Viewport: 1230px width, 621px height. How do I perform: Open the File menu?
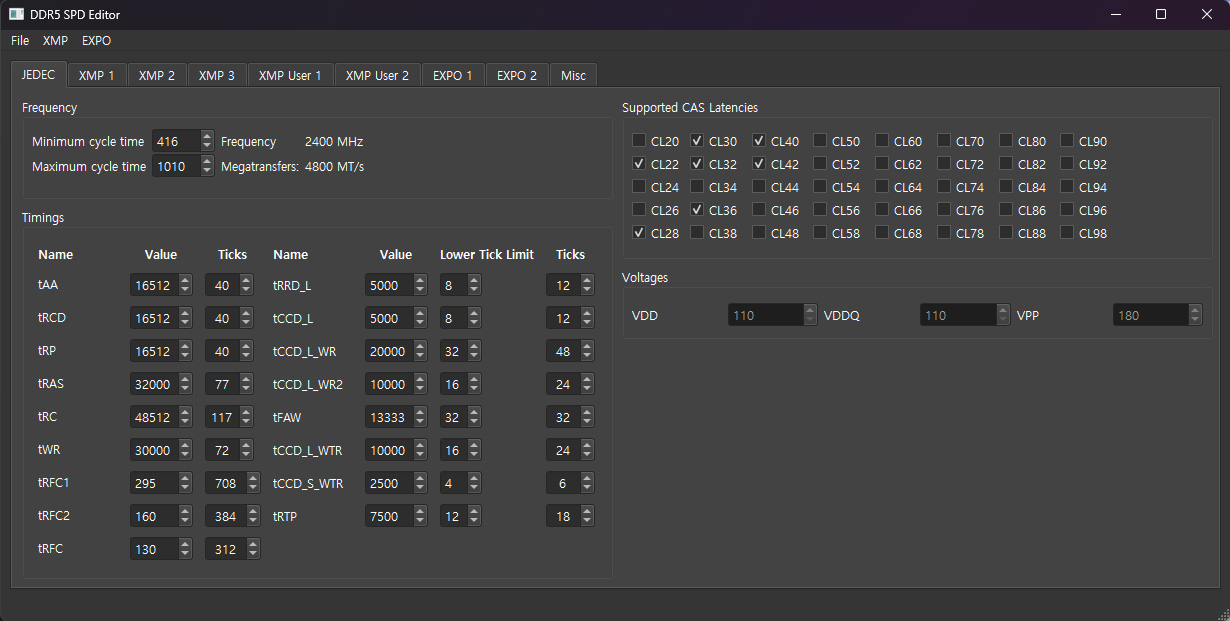pyautogui.click(x=20, y=41)
